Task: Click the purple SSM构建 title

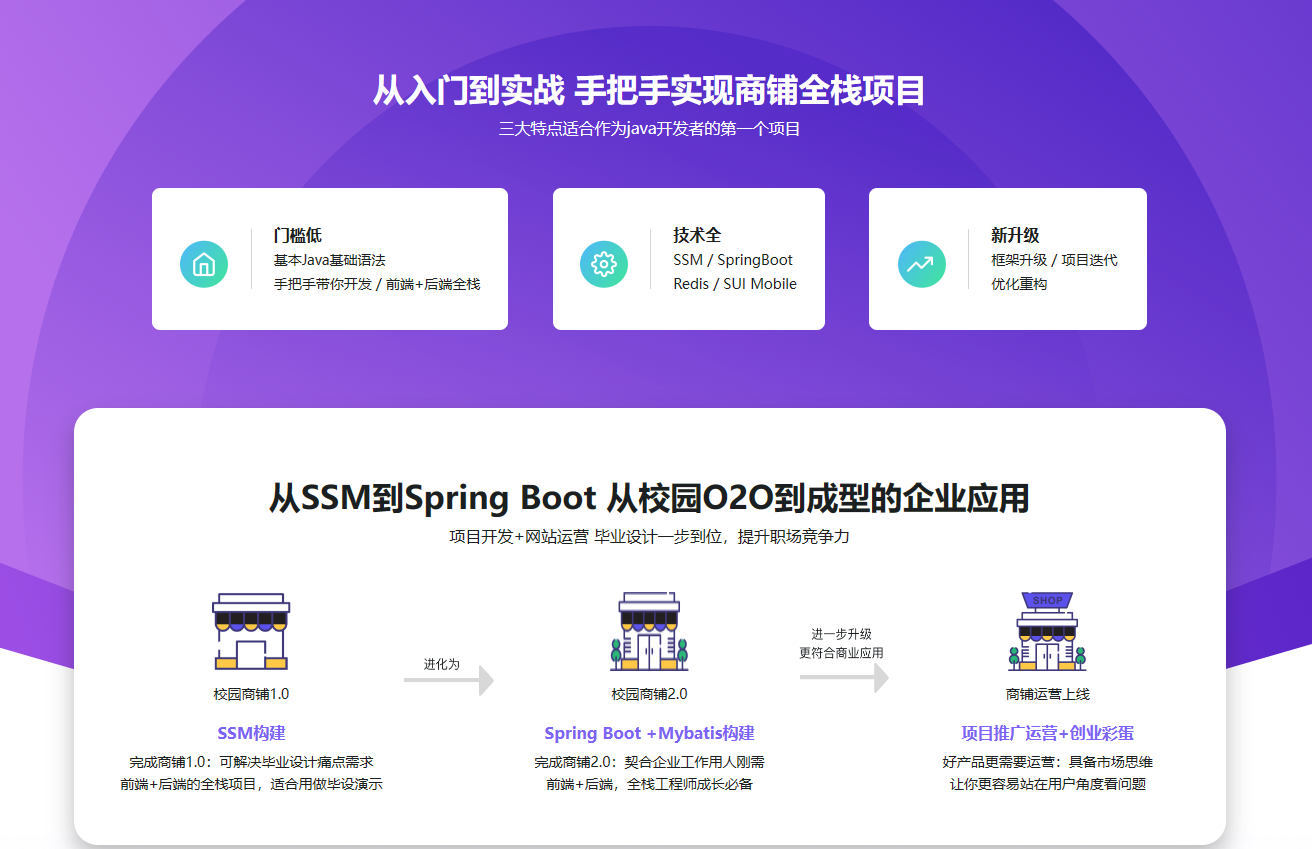Action: point(251,733)
